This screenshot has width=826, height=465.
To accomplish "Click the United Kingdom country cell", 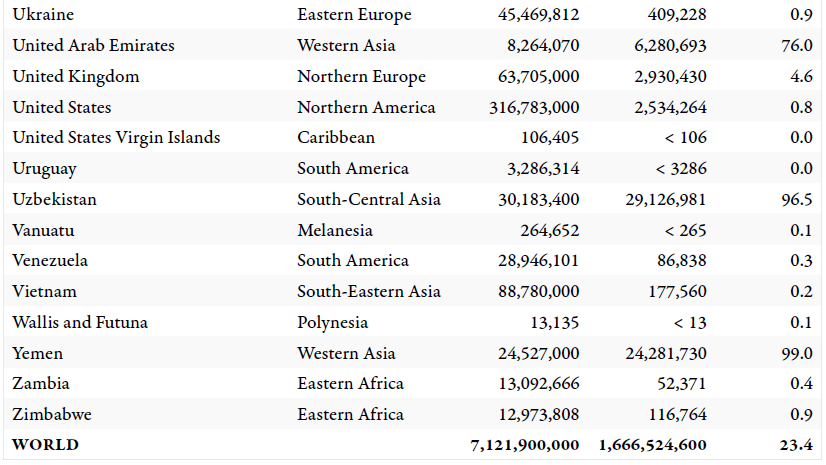I will [76, 76].
